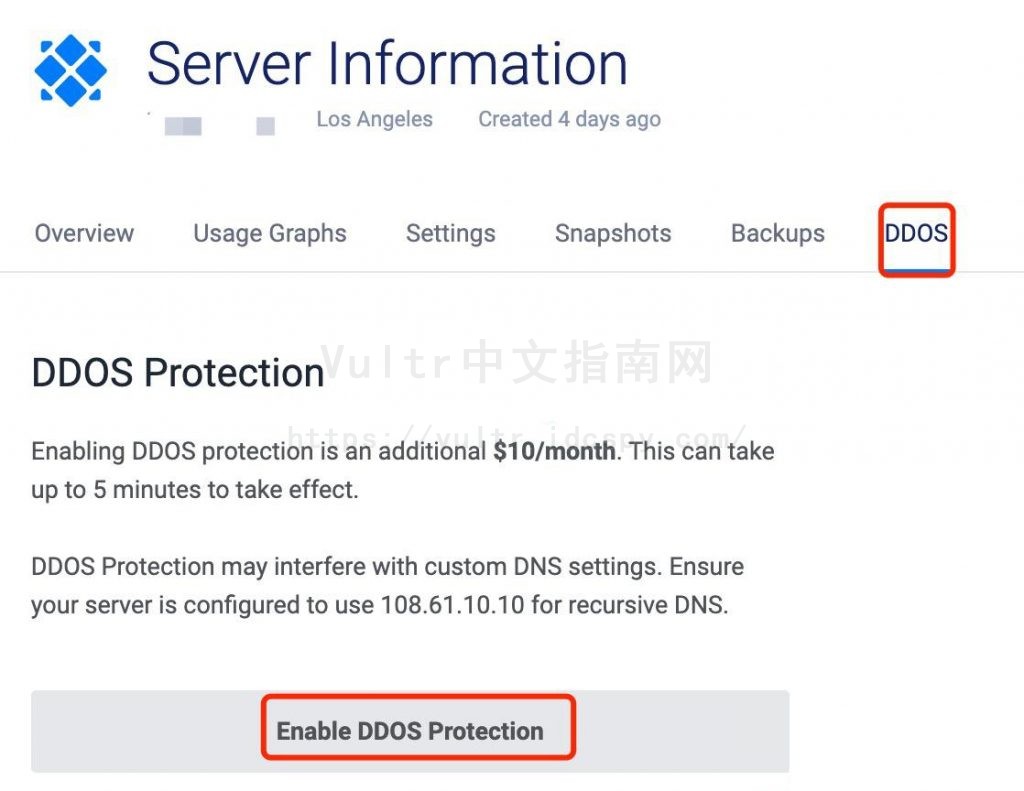This screenshot has width=1024, height=791.
Task: Click the Vultr diamond logo icon
Action: (70, 70)
